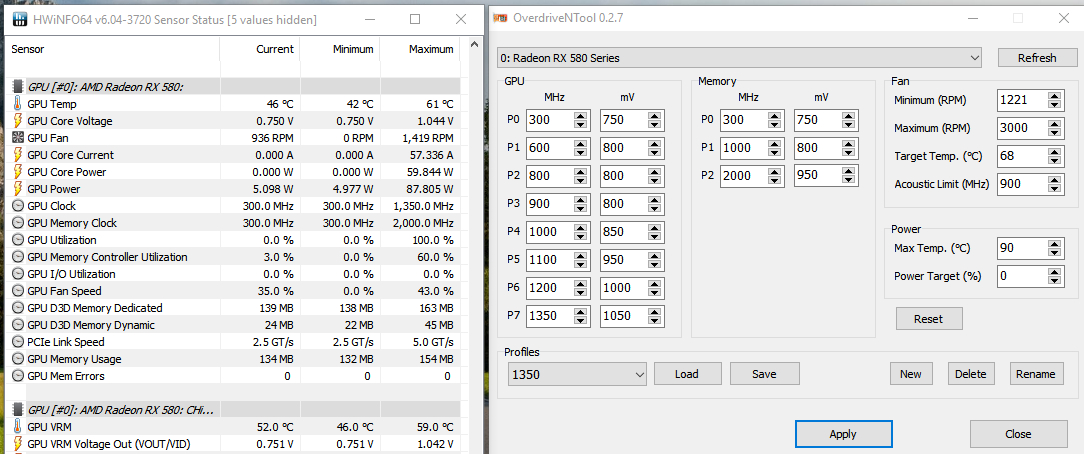The width and height of the screenshot is (1084, 454).
Task: Click the HWiNFO64 title bar app icon
Action: [20, 19]
